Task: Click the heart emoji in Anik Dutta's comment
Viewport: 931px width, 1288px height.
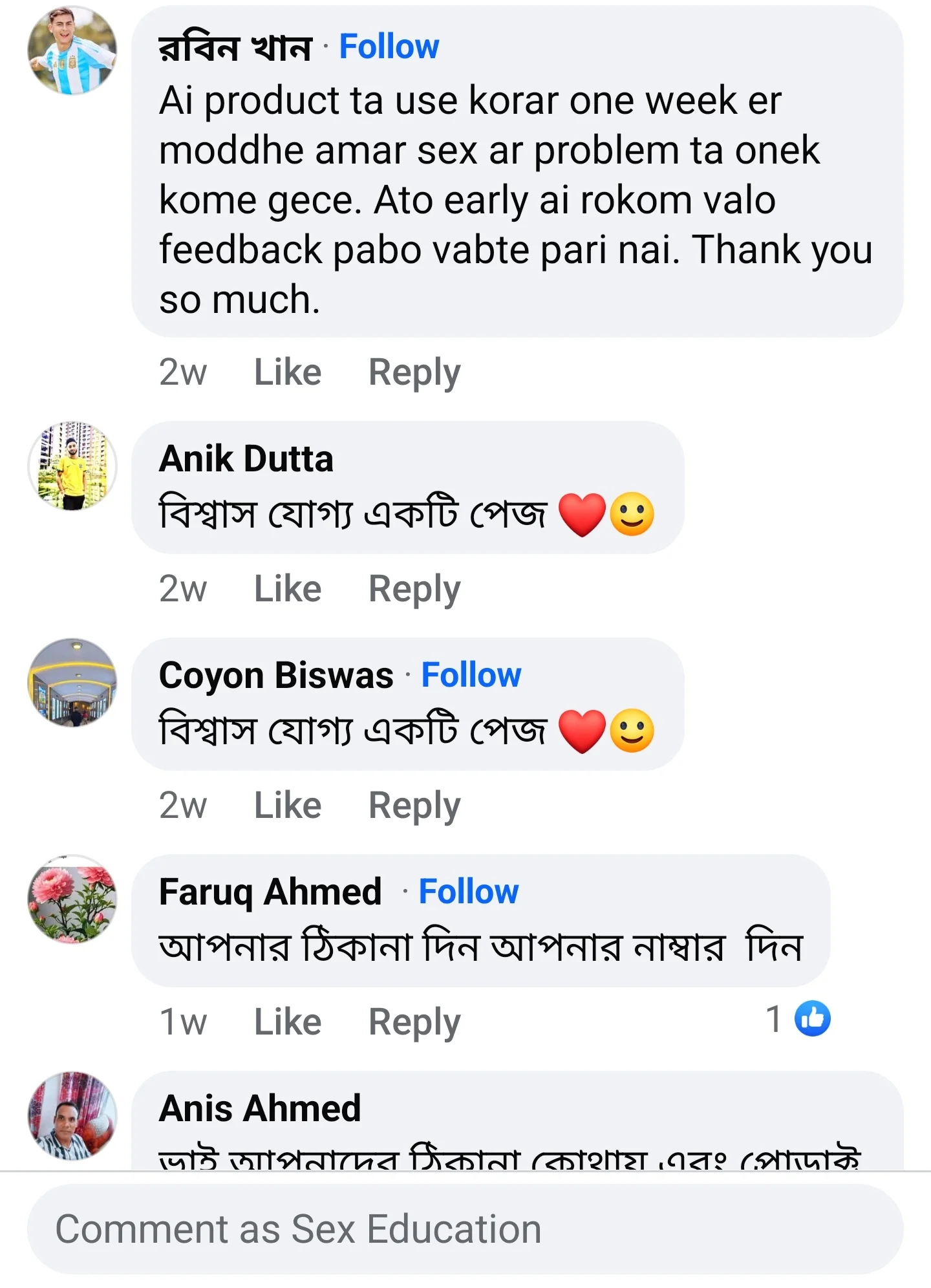Action: click(x=584, y=513)
